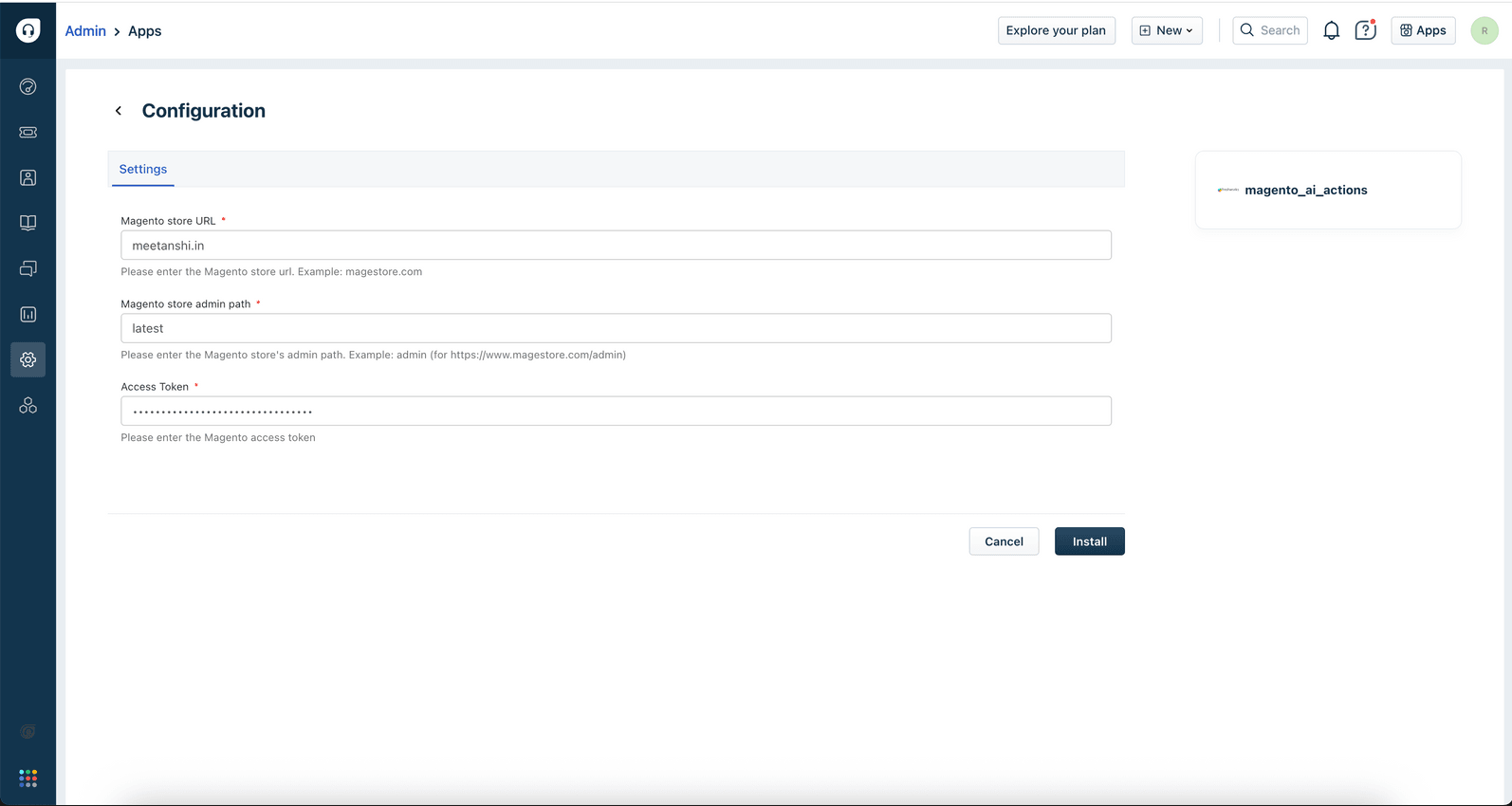
Task: Open the Admin gear icon in sidebar
Action: pos(28,359)
